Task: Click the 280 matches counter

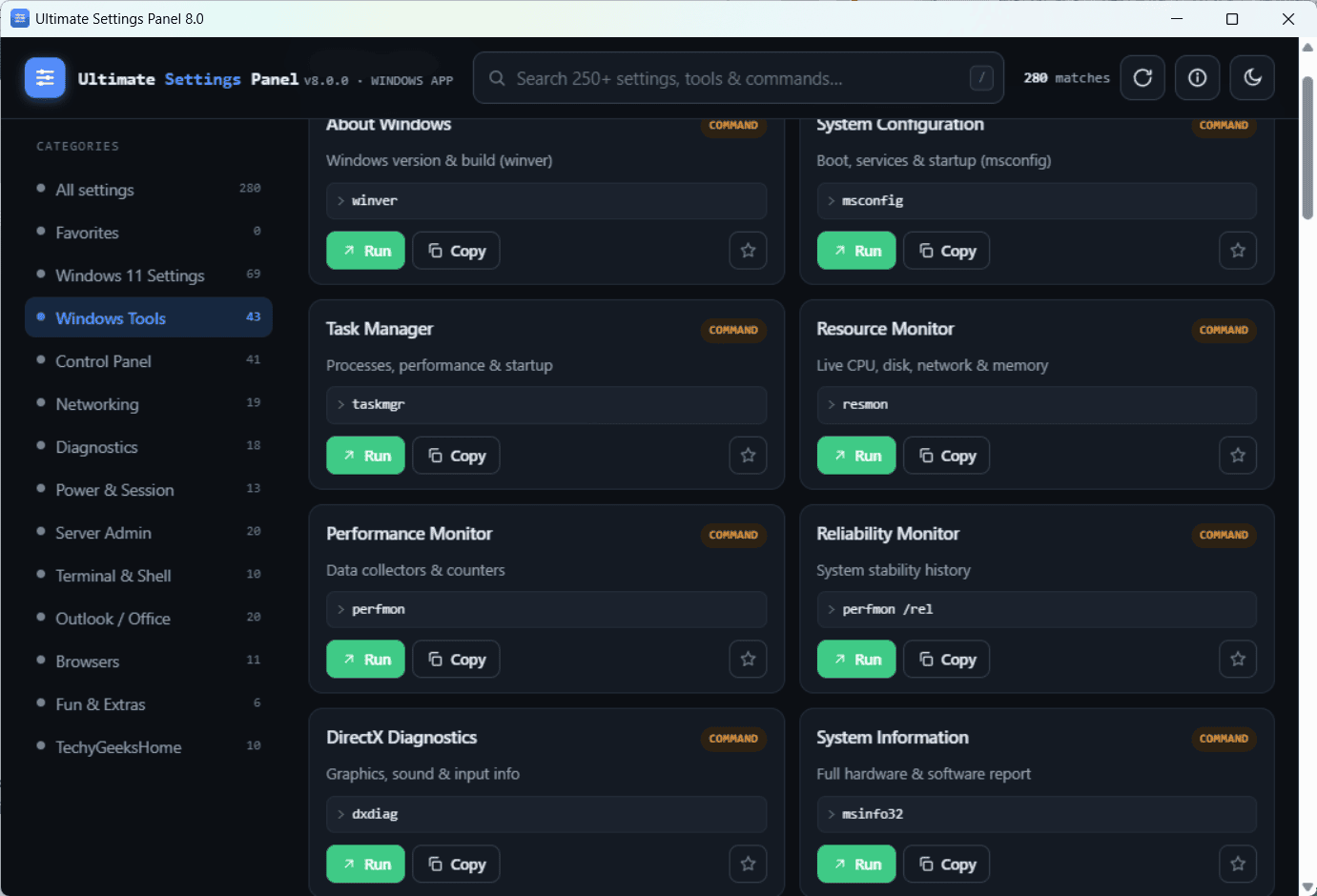Action: [x=1067, y=78]
